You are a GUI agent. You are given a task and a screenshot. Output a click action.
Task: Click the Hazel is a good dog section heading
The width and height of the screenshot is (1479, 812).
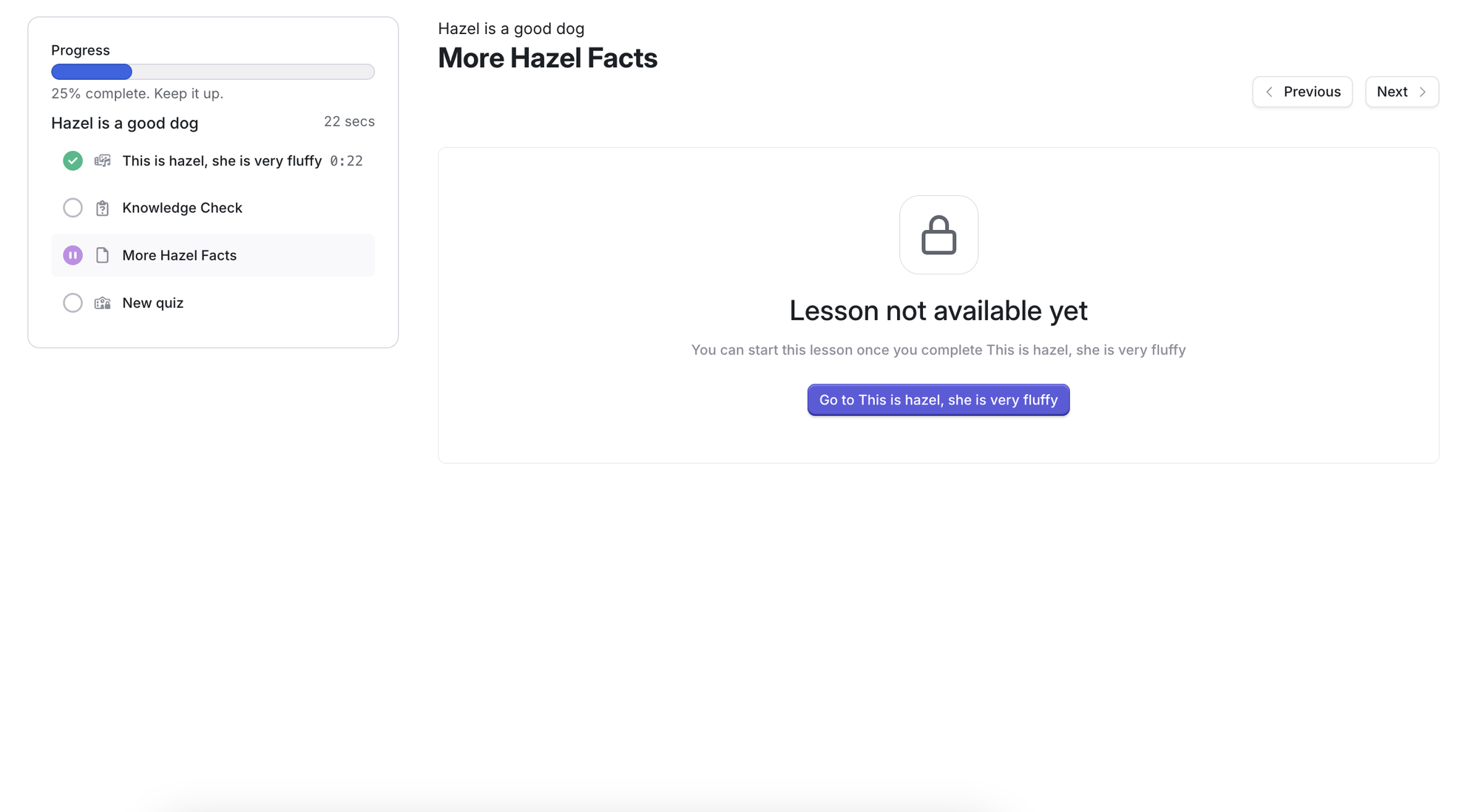(124, 123)
